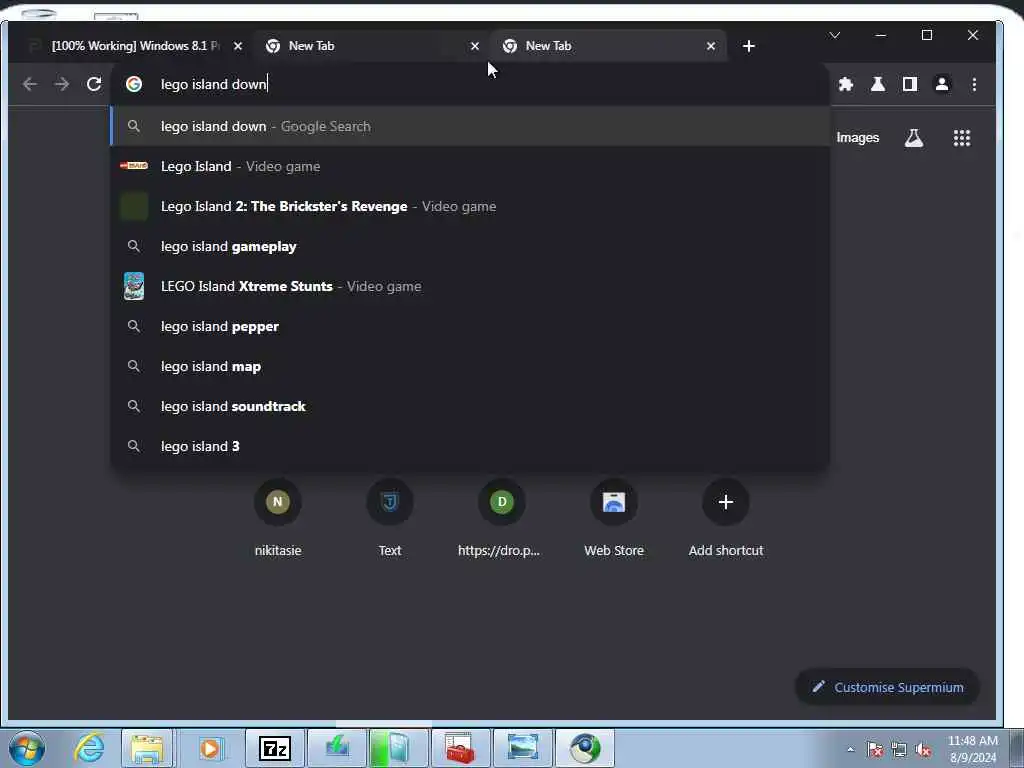Open the profile avatar menu
Viewport: 1024px width, 768px height.
(942, 84)
